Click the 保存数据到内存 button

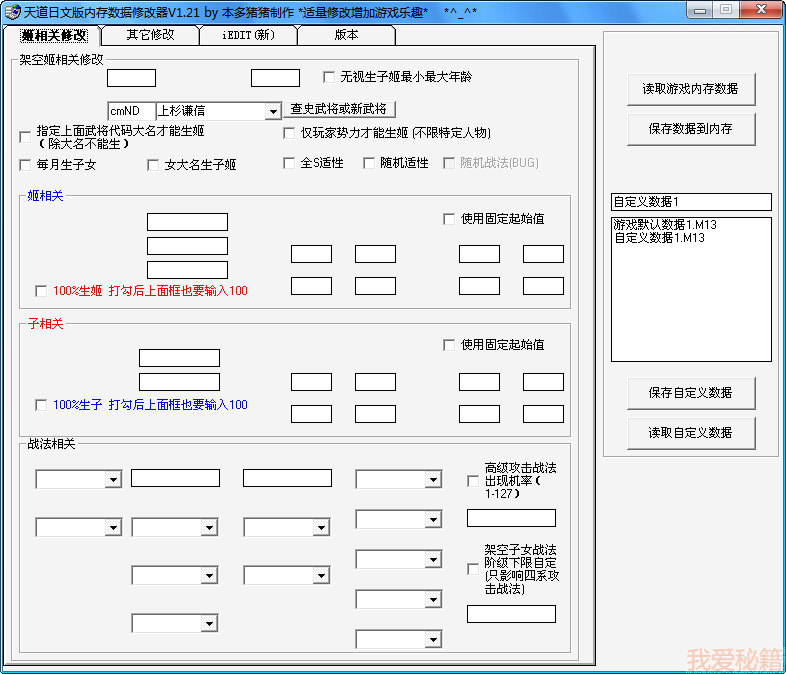(690, 129)
